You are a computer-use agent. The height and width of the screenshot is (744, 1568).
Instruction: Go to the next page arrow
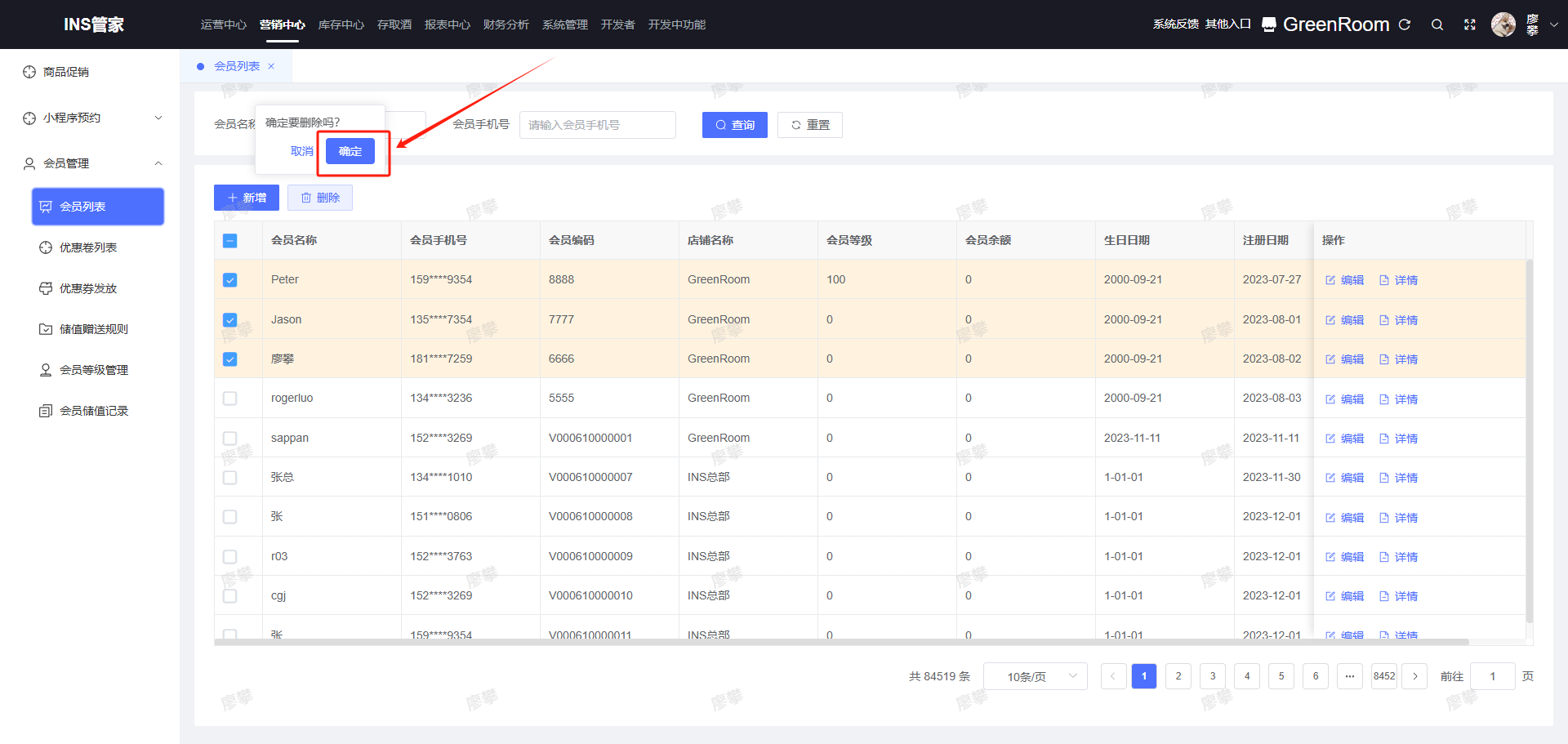tap(1415, 676)
